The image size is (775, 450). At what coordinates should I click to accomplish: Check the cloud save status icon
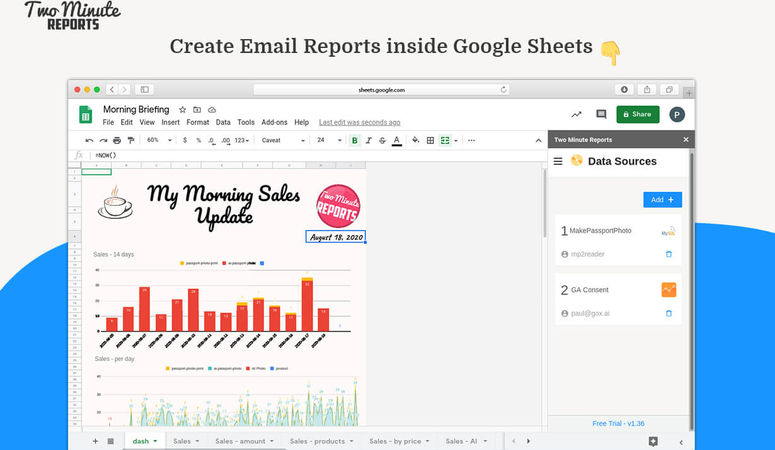(212, 110)
